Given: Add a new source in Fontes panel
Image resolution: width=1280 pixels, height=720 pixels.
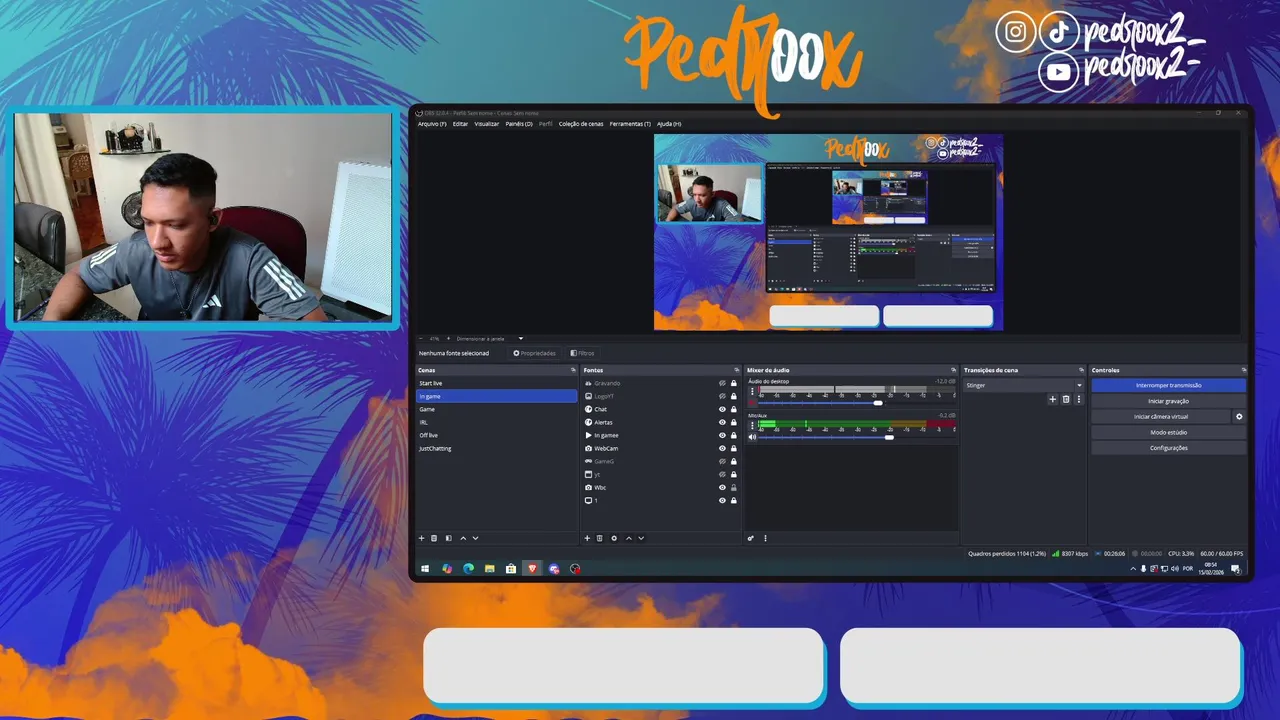Looking at the screenshot, I should click(x=587, y=538).
